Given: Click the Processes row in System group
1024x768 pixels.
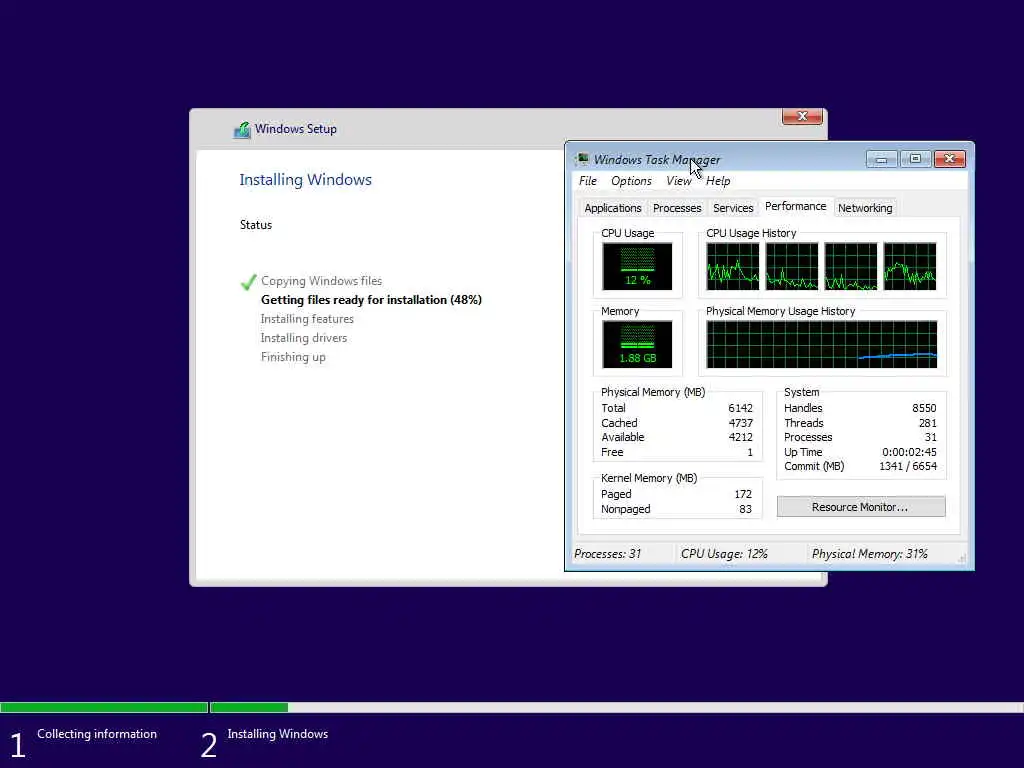Looking at the screenshot, I should 860,438.
